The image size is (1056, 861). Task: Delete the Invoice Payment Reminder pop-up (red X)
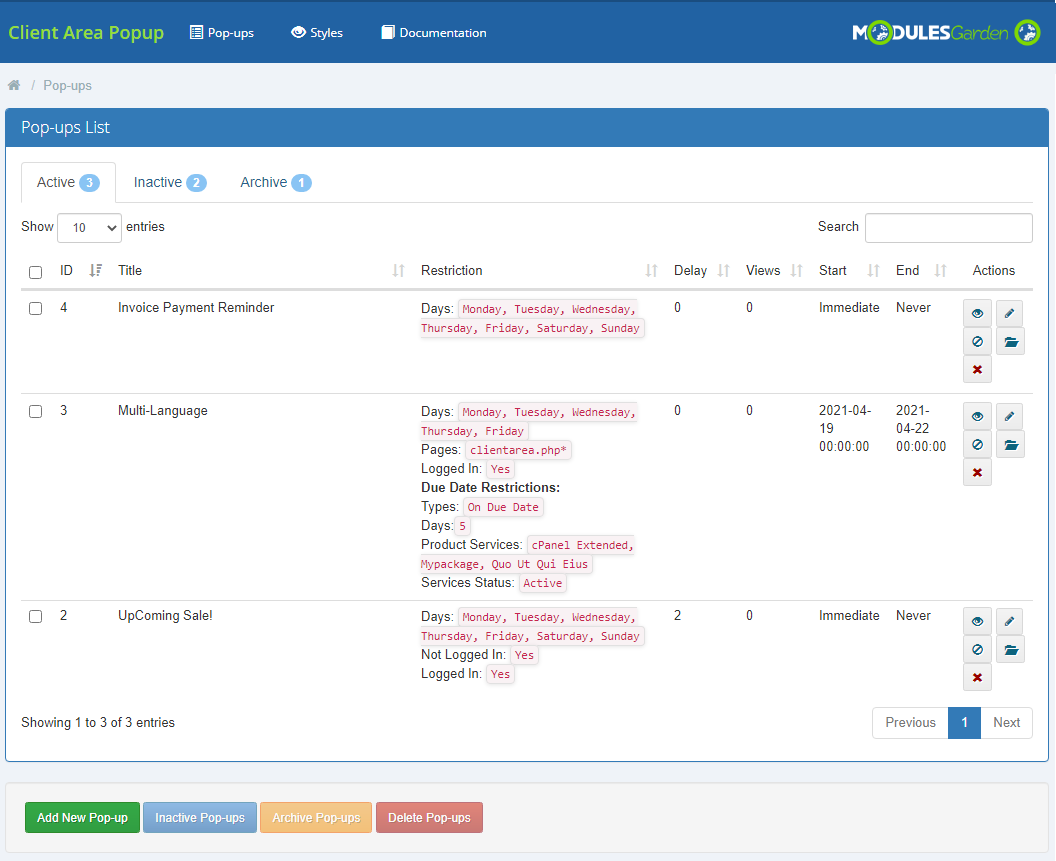(977, 369)
